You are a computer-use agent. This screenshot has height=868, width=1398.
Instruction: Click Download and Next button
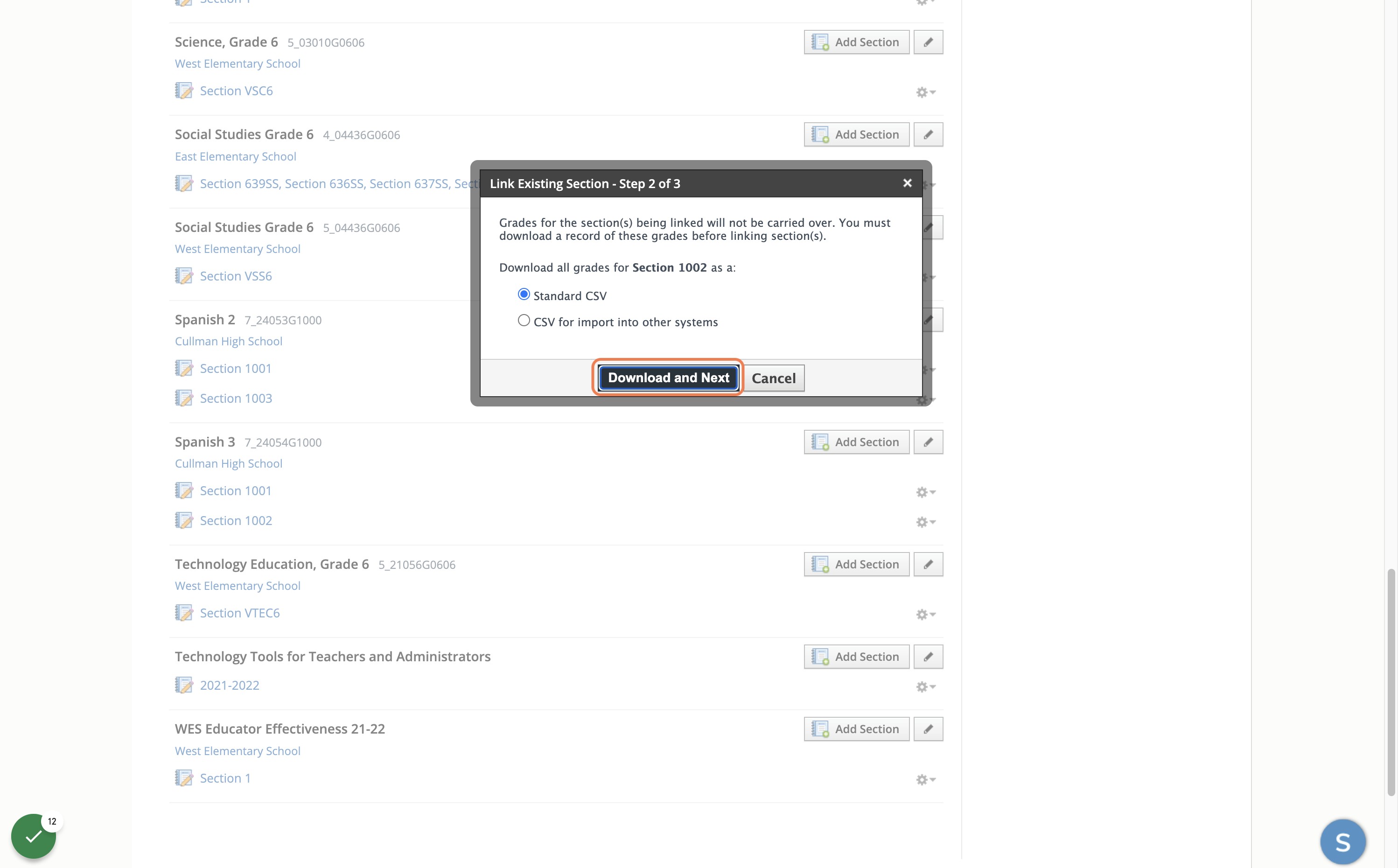click(x=669, y=378)
